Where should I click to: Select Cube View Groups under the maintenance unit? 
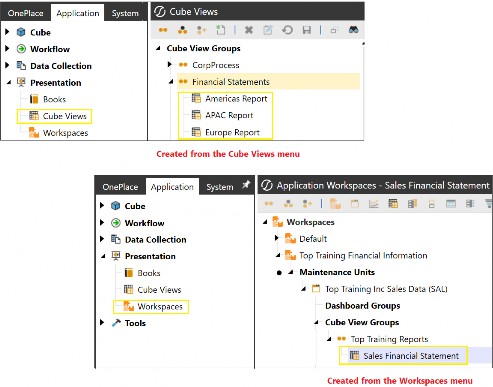pos(362,322)
